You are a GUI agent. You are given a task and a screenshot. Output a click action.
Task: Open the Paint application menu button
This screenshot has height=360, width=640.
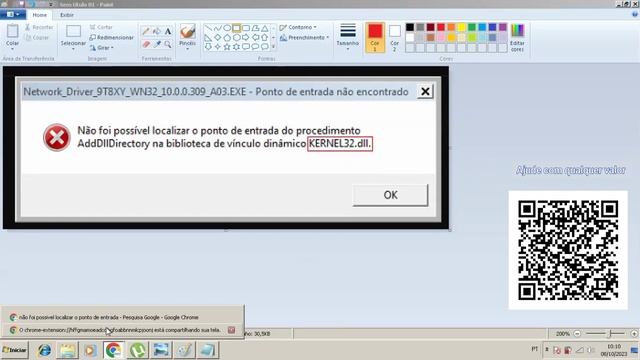(13, 15)
